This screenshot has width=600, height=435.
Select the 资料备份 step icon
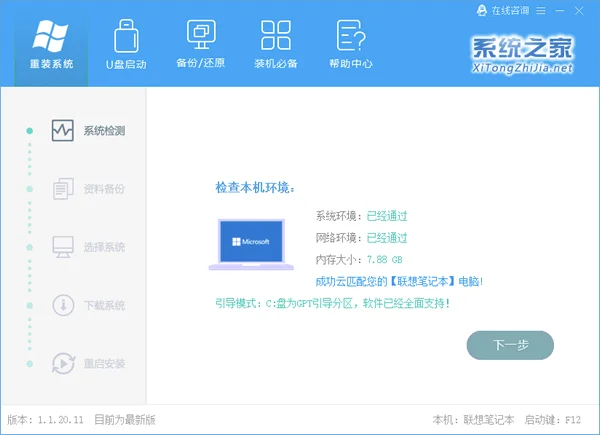coord(63,189)
